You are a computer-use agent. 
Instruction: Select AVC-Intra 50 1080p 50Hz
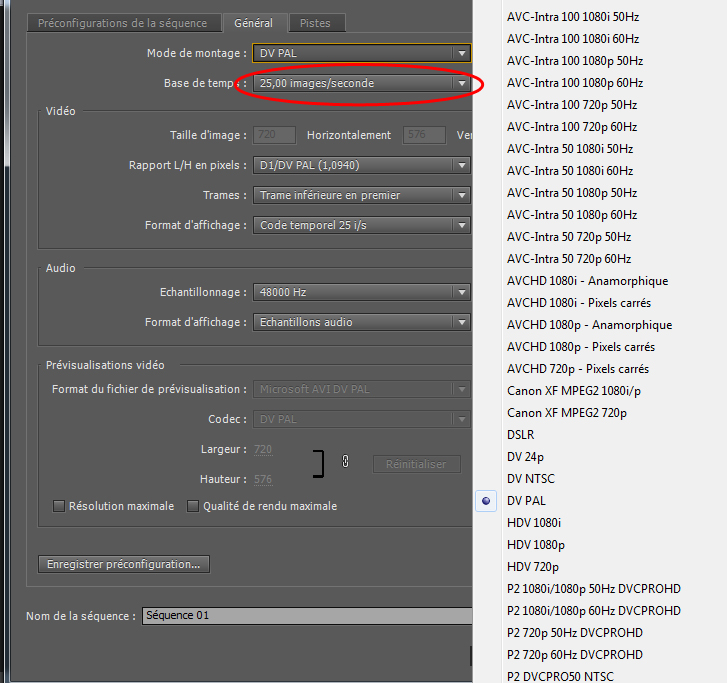(x=572, y=193)
